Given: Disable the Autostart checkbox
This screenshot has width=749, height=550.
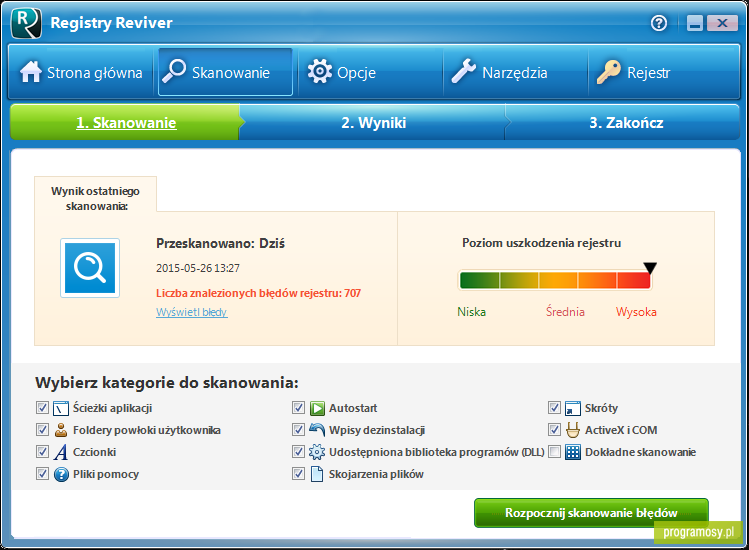Looking at the screenshot, I should tap(299, 408).
